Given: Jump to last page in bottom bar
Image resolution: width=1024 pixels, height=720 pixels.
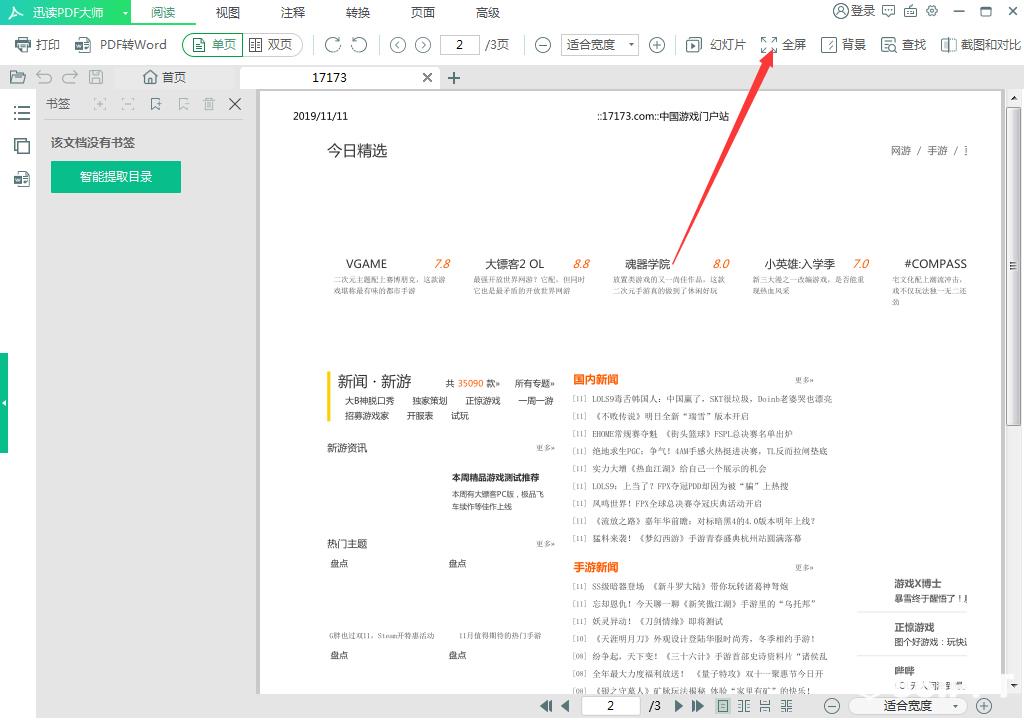Looking at the screenshot, I should [698, 706].
